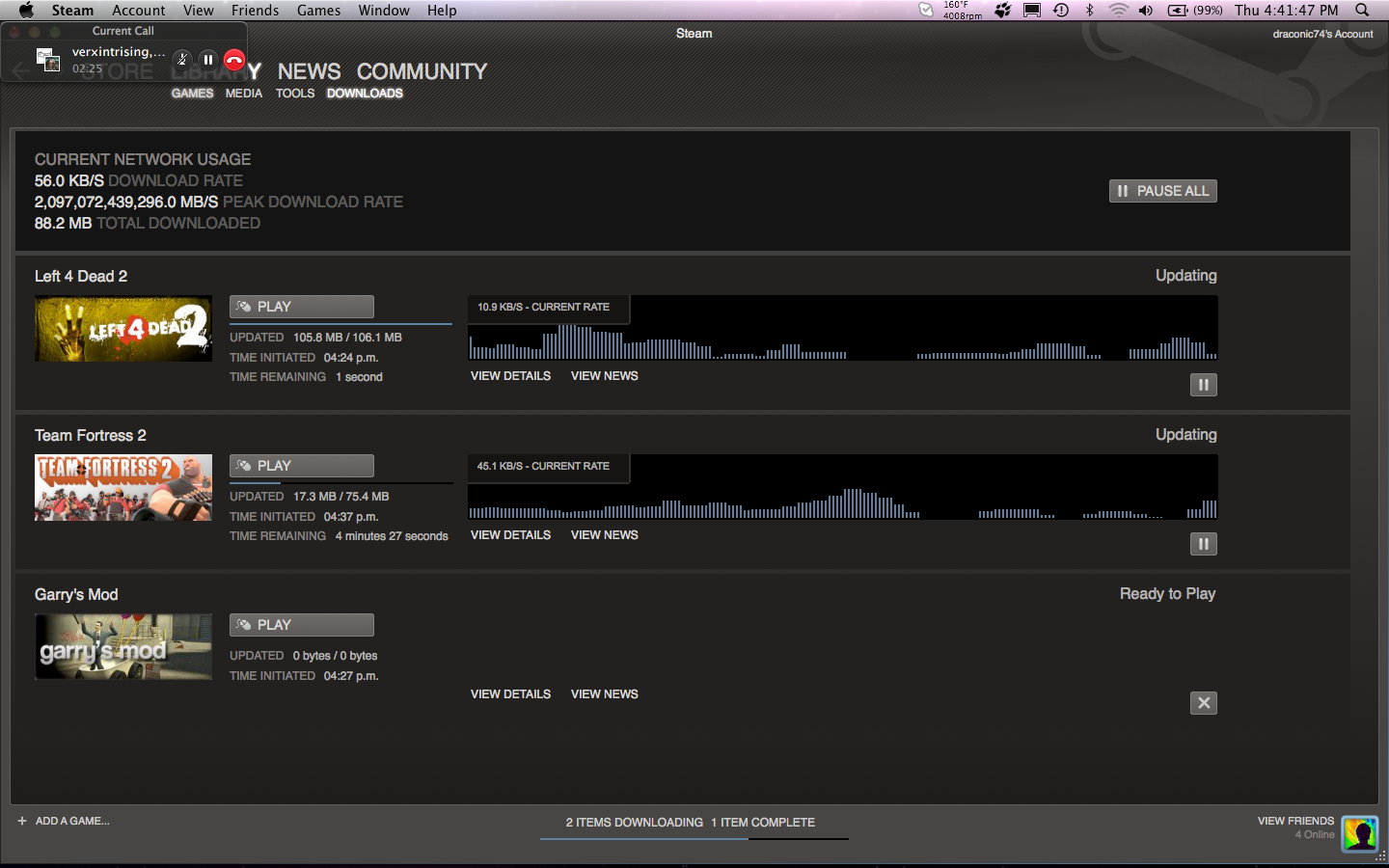Viewport: 1389px width, 868px height.
Task: Click the menu bar clock Thu 4:41:47 PM
Action: point(1287,11)
